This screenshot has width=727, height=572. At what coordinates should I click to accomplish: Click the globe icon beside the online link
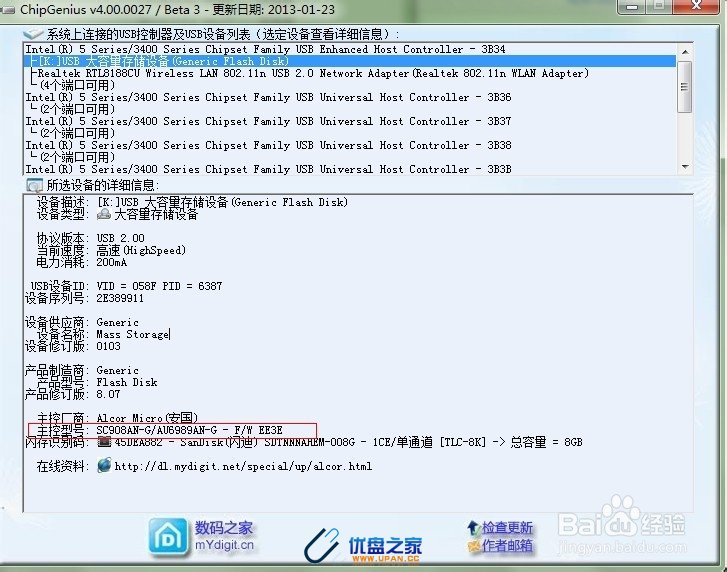(x=104, y=465)
